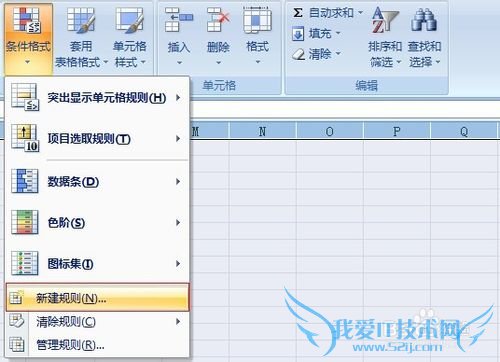Expand submenu arrow for 突出显示单元格规则
The width and height of the screenshot is (500, 362).
coord(178,97)
